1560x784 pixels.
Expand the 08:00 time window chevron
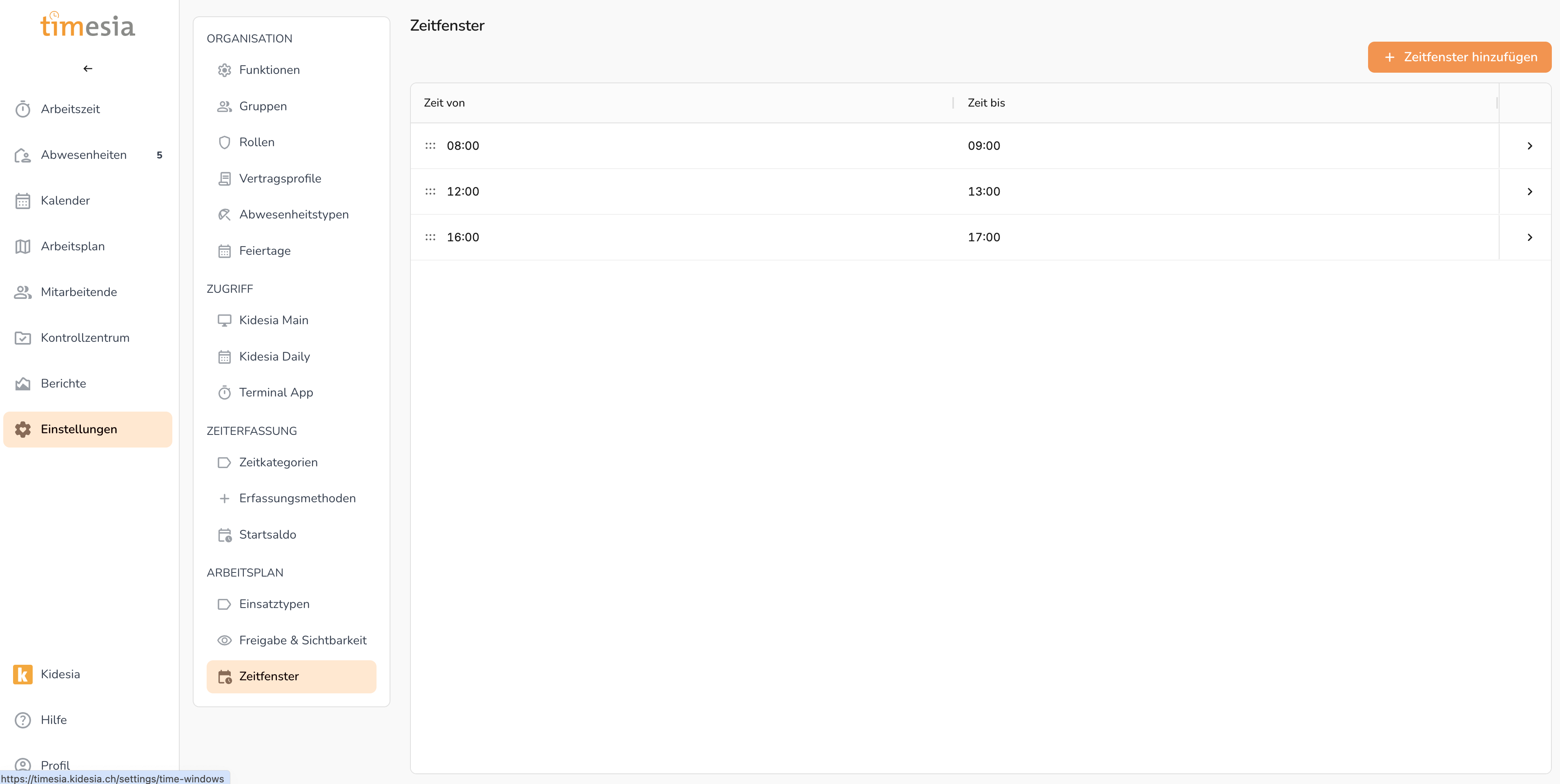[1529, 146]
